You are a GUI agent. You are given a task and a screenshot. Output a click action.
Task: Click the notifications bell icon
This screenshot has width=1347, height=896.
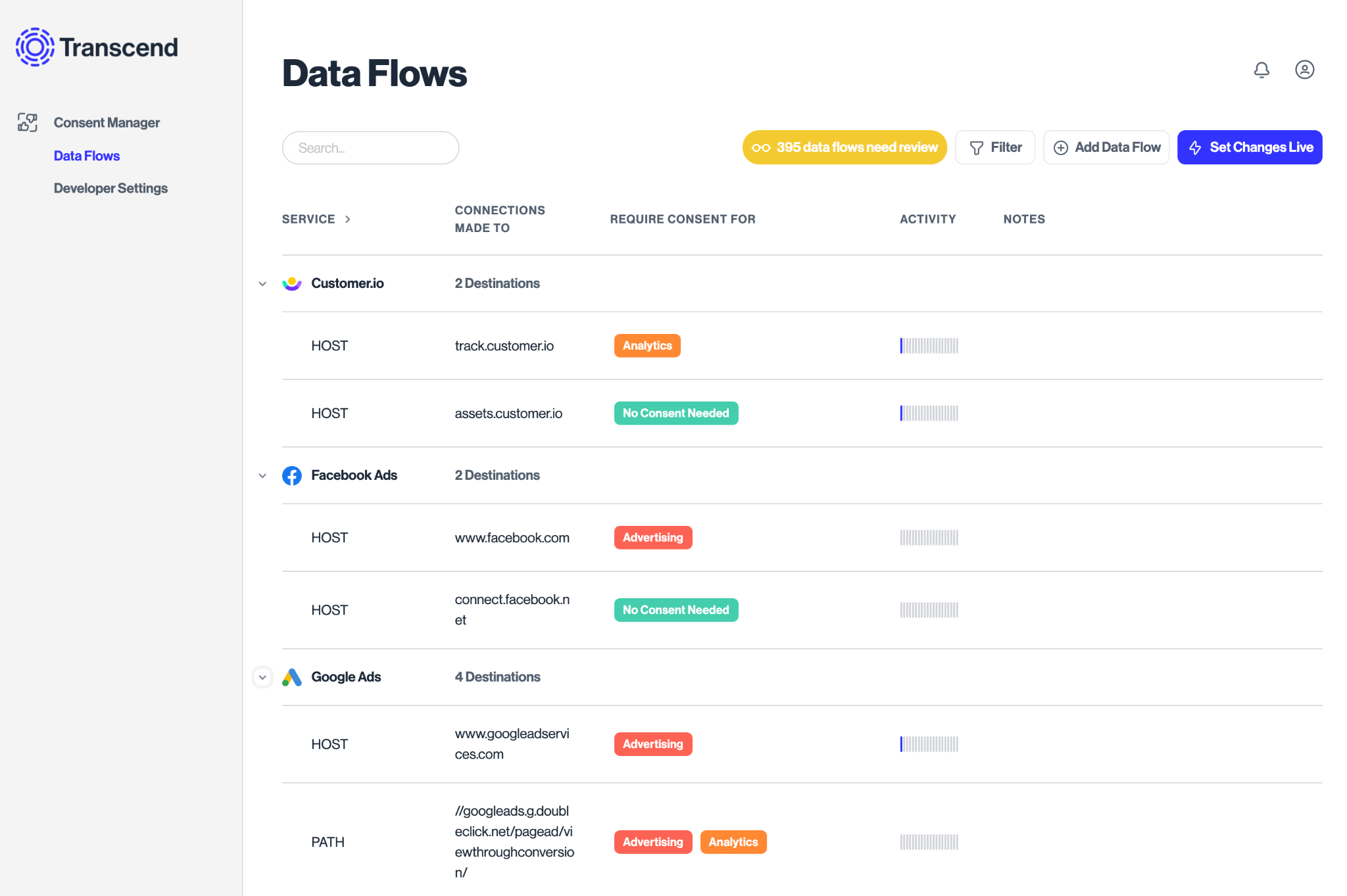tap(1261, 70)
